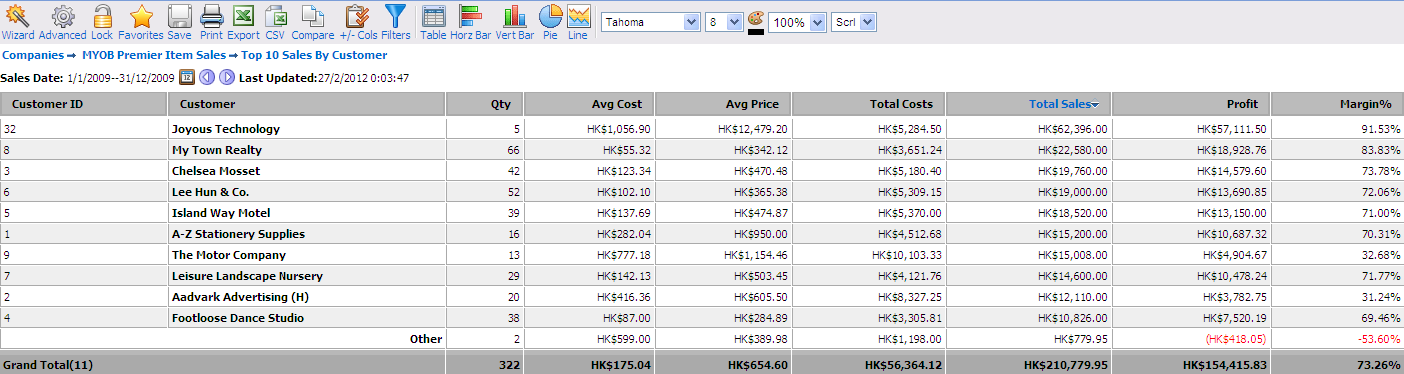Show the Pie chart
This screenshot has width=1404, height=374.
tap(550, 21)
